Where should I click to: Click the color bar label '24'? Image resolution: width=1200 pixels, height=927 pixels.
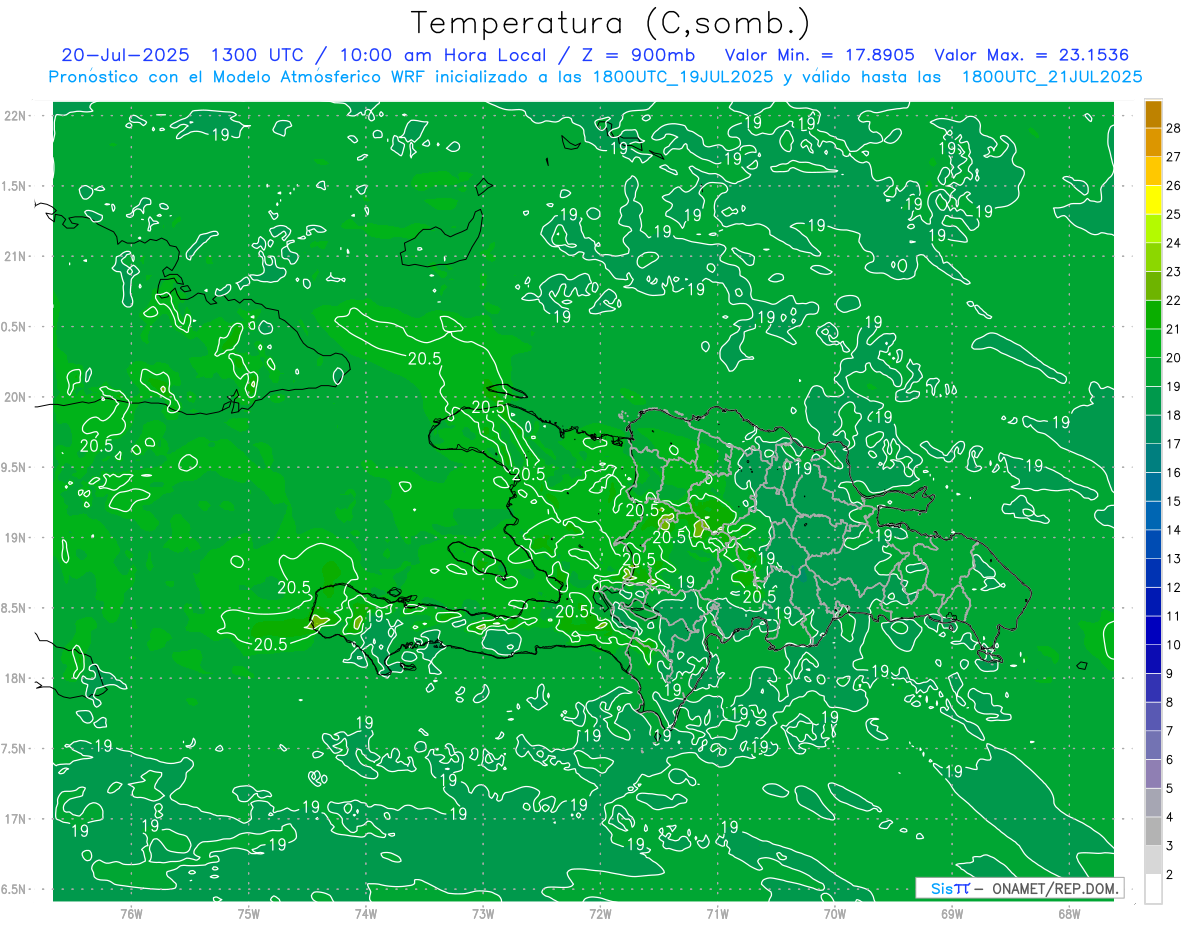click(1174, 243)
